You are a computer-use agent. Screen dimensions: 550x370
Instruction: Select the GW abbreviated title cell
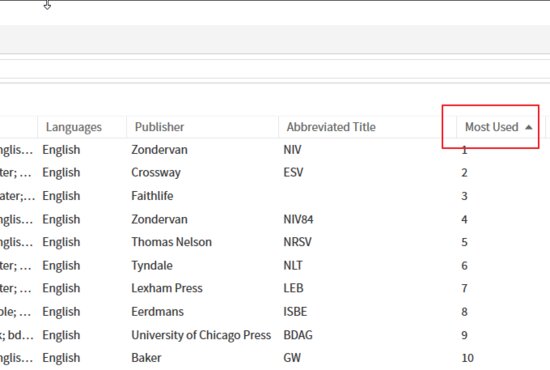pyautogui.click(x=292, y=358)
